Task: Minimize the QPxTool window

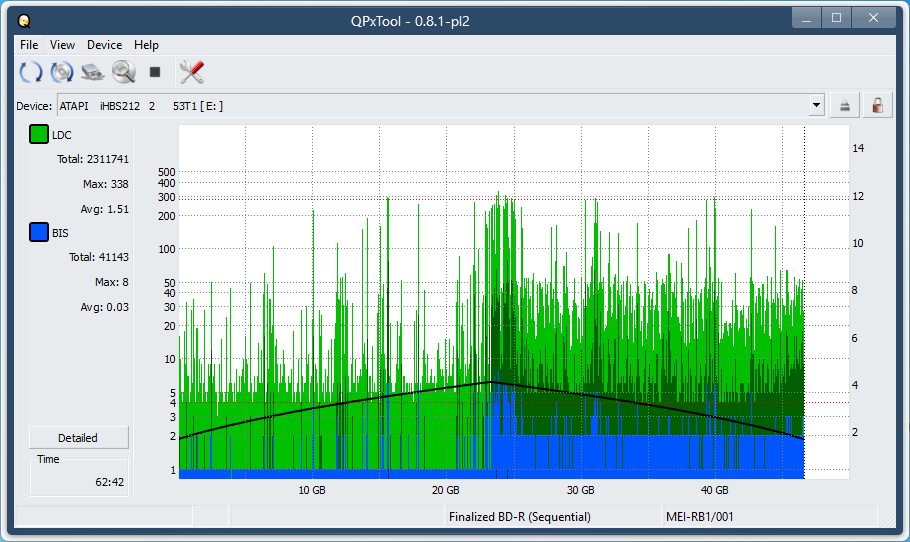Action: [x=806, y=18]
